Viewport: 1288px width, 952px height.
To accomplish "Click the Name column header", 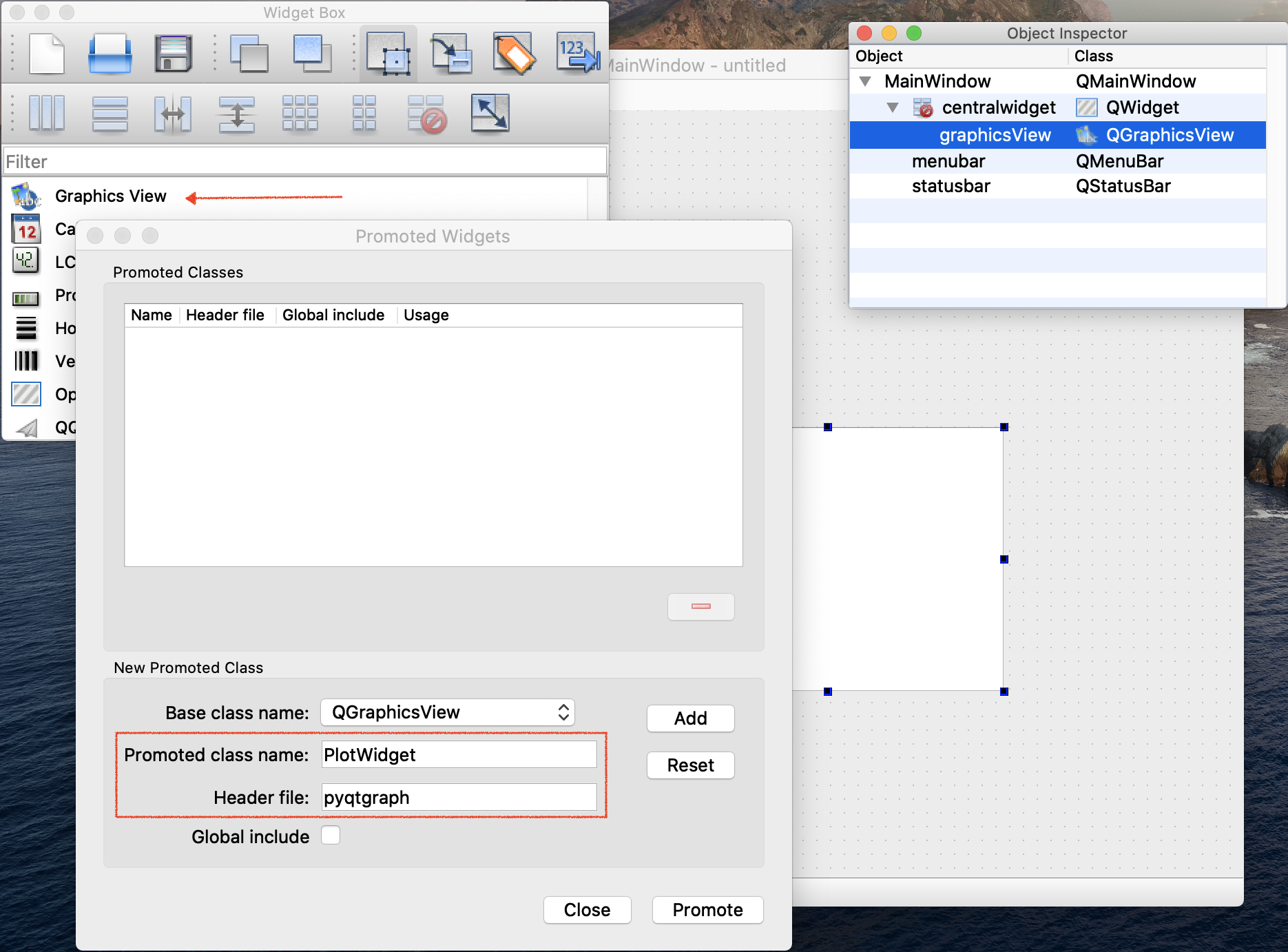I will (152, 315).
